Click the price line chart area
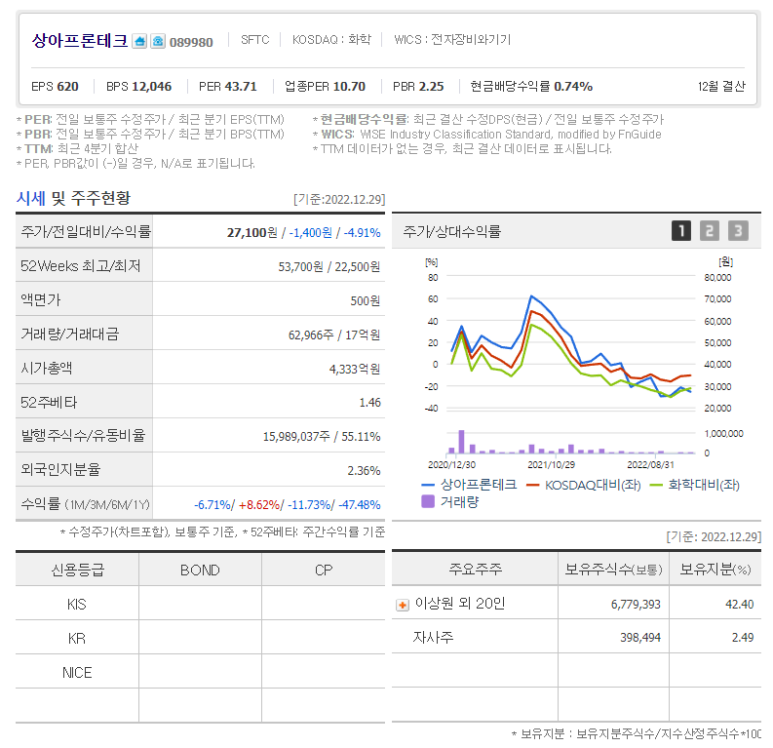This screenshot has width=773, height=748. pyautogui.click(x=571, y=345)
